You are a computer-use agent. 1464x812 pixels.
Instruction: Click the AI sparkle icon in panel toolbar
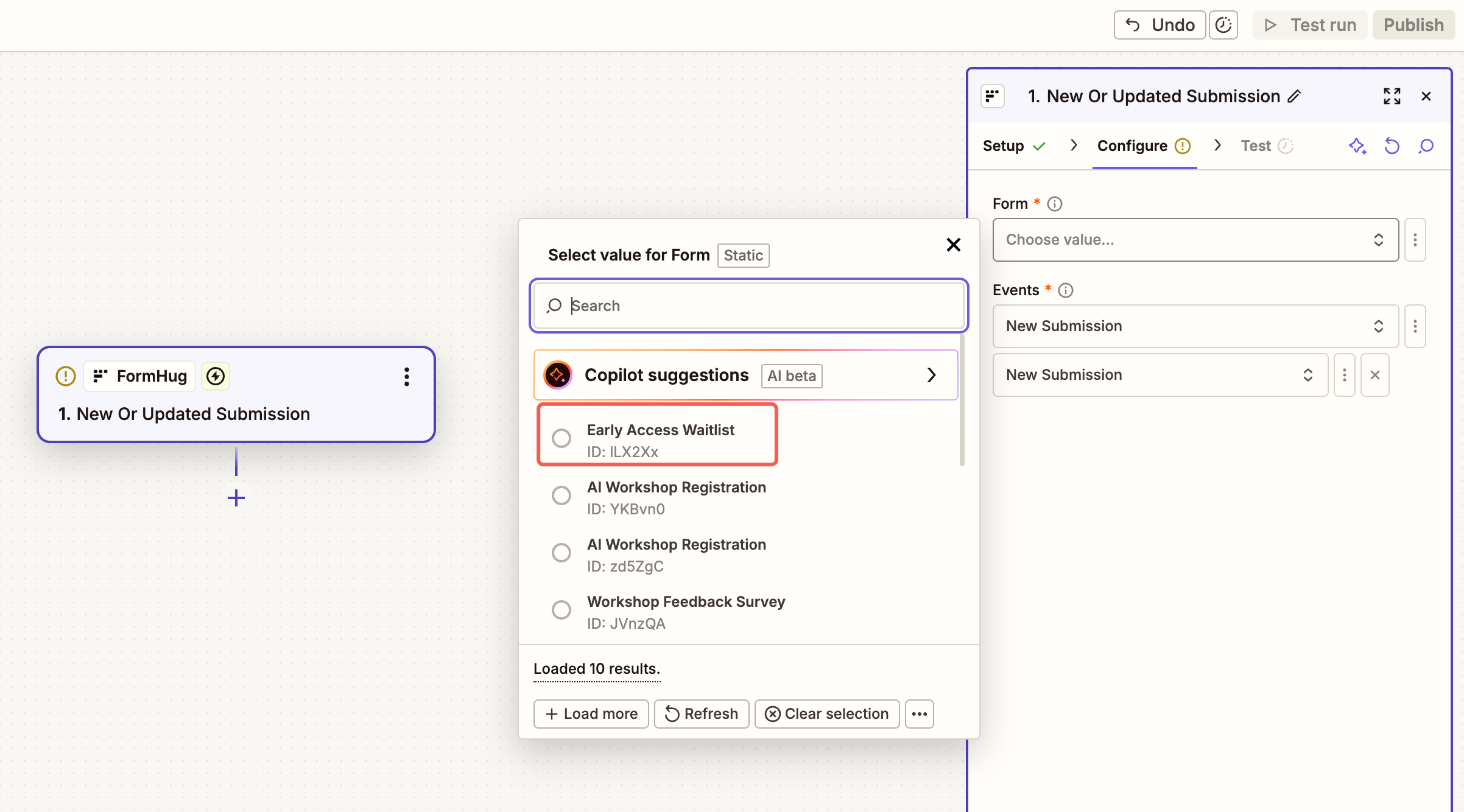pyautogui.click(x=1357, y=146)
